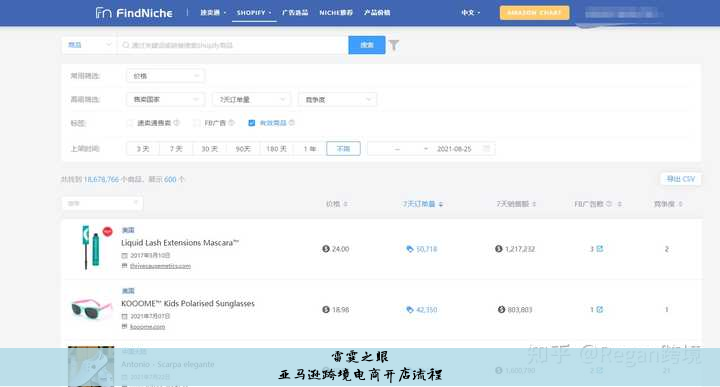Sort by the 7天订单量 column header

coord(422,204)
